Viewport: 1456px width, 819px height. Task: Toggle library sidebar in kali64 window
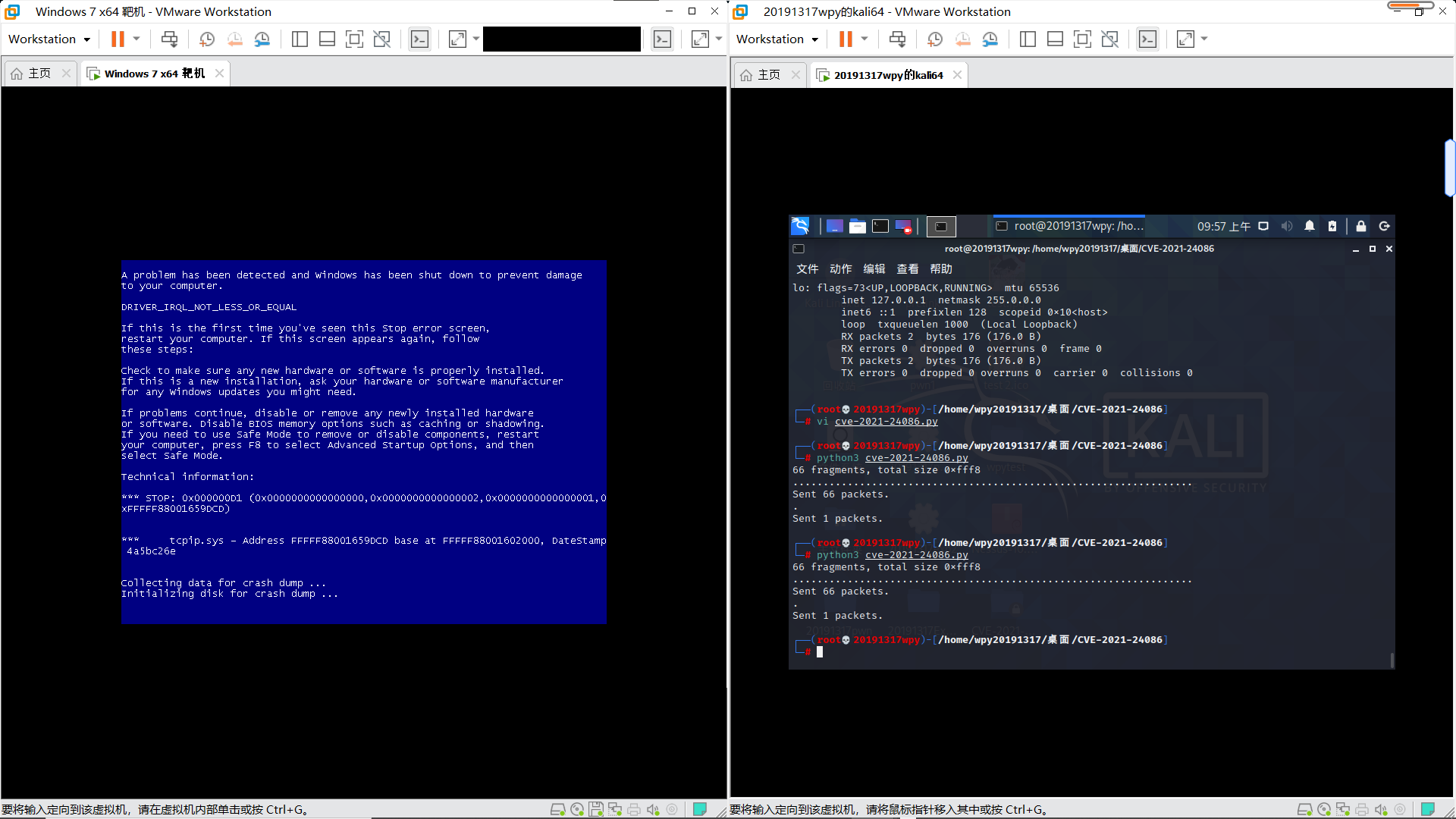tap(1028, 39)
